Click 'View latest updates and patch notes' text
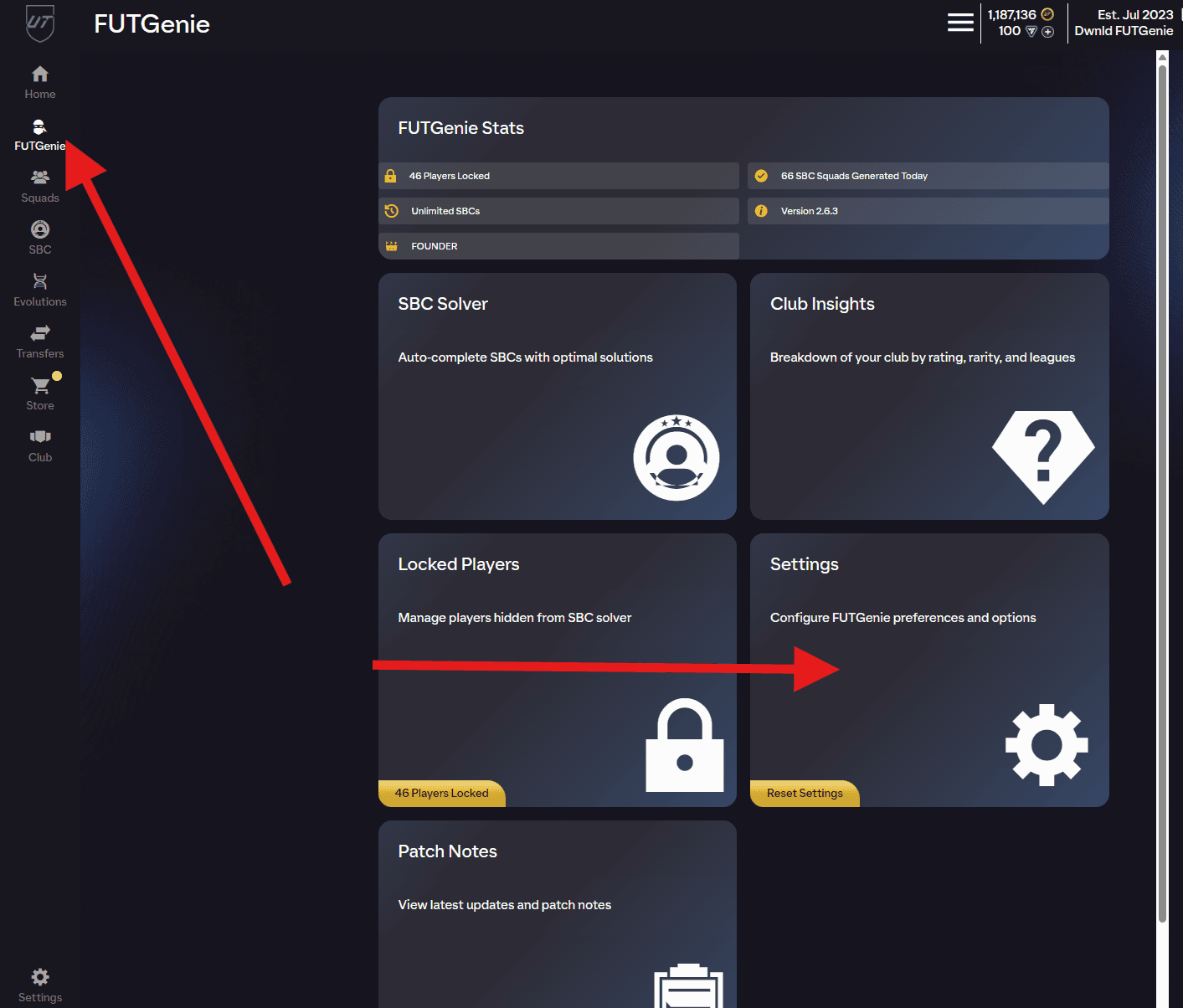 (x=505, y=905)
